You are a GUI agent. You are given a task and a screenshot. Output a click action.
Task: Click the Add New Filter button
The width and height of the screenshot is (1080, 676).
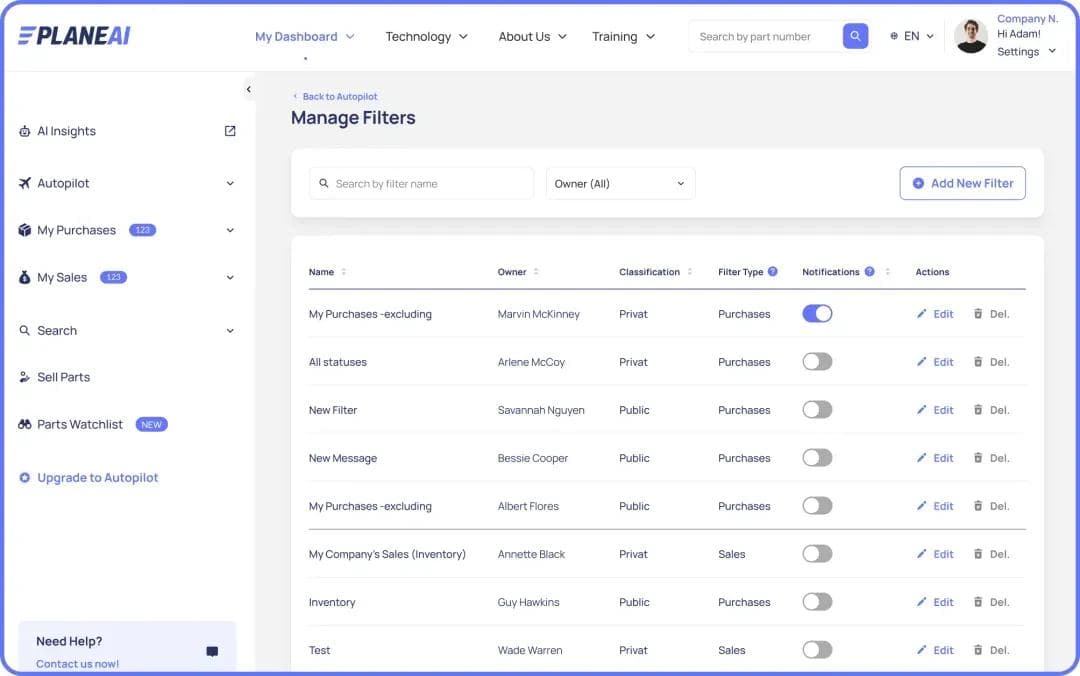[x=962, y=184]
